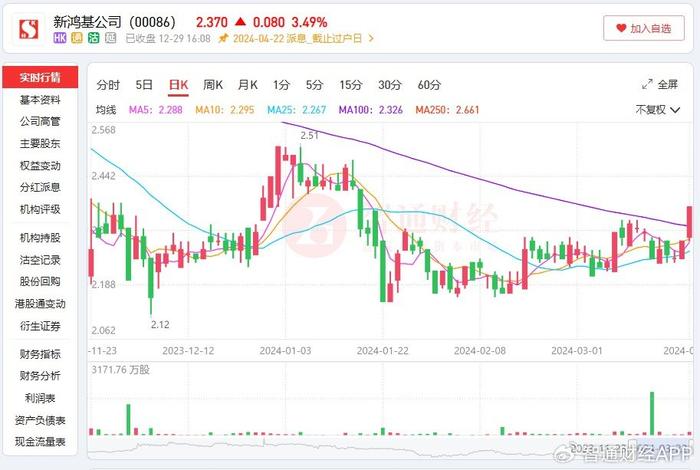Click the MA25: 2.267 indicator label
Image resolution: width=700 pixels, height=470 pixels.
tap(296, 110)
